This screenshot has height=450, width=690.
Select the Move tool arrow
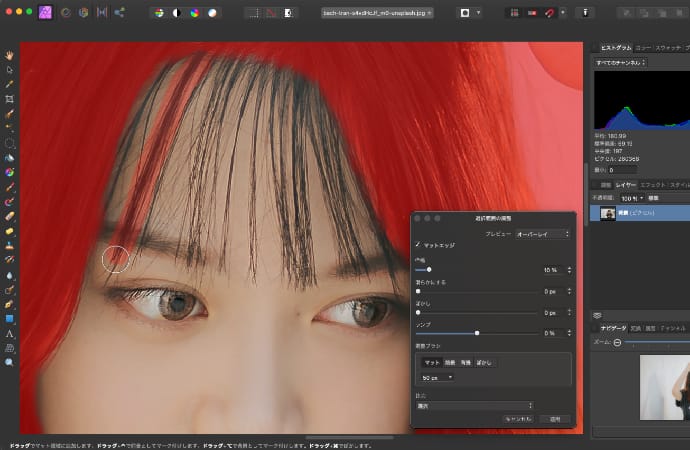point(9,69)
